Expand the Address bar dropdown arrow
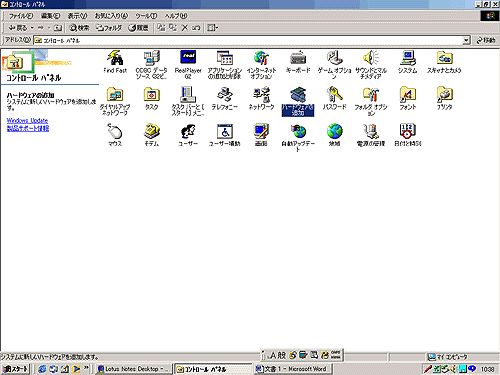This screenshot has height=375, width=500. pyautogui.click(x=466, y=40)
